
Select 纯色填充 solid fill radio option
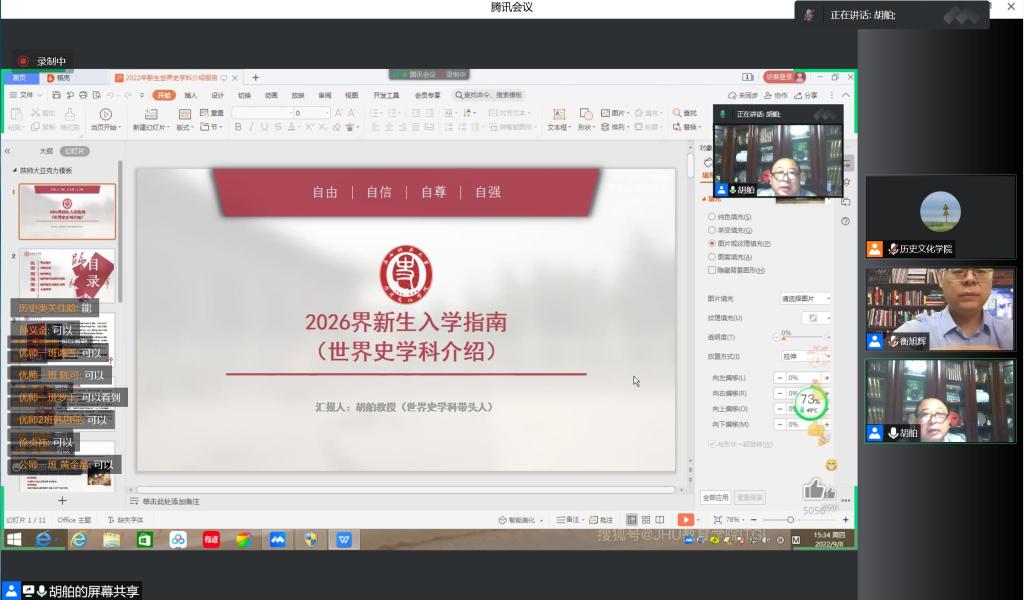712,217
